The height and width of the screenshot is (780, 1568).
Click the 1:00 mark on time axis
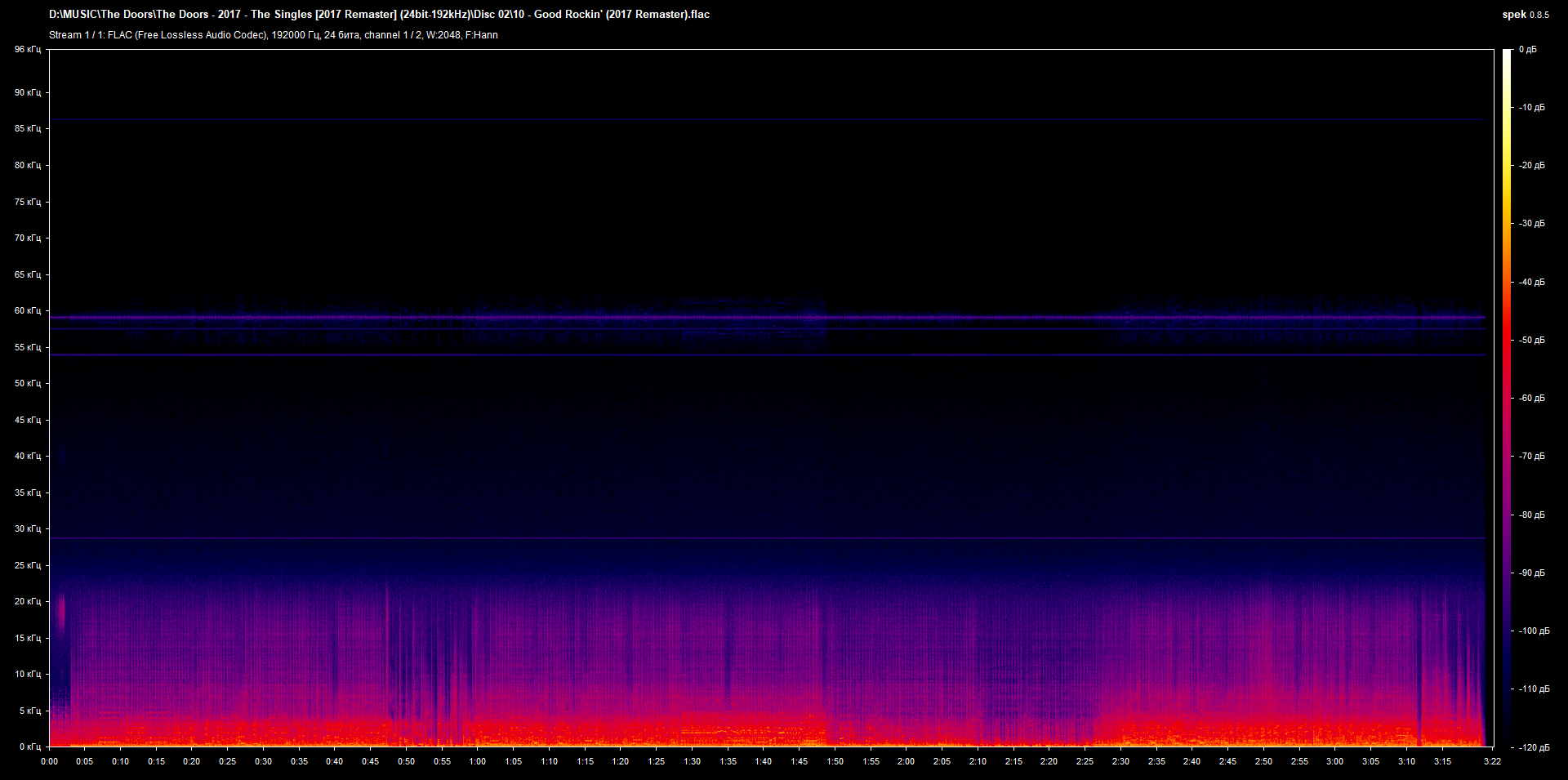click(477, 761)
